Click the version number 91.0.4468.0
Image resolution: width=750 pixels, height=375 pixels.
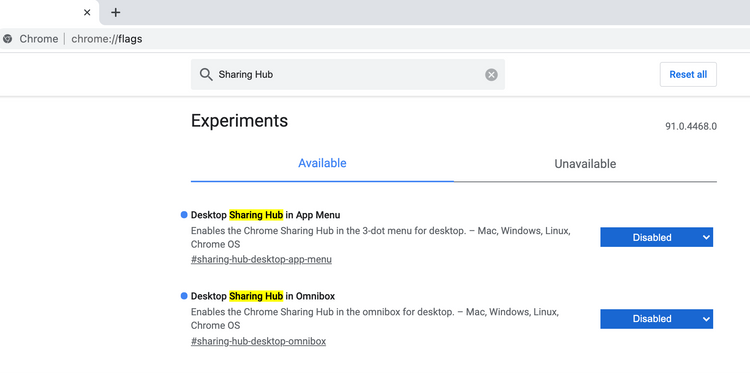pyautogui.click(x=691, y=127)
